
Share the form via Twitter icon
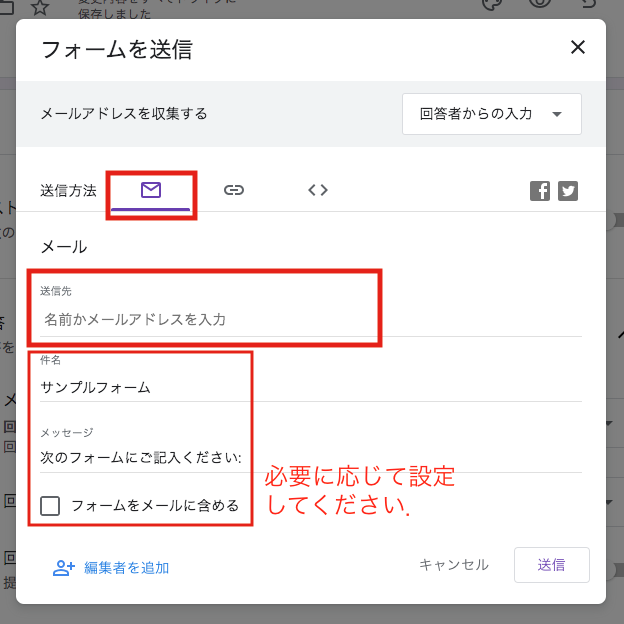(x=568, y=191)
